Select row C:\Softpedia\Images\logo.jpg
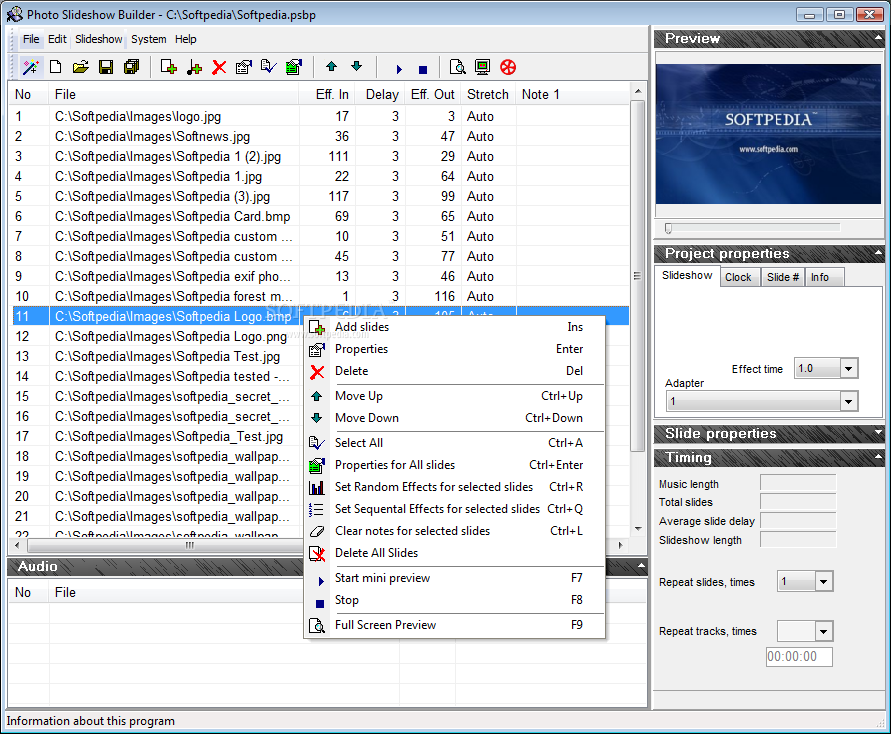Screen dimensions: 891x734 pos(320,116)
